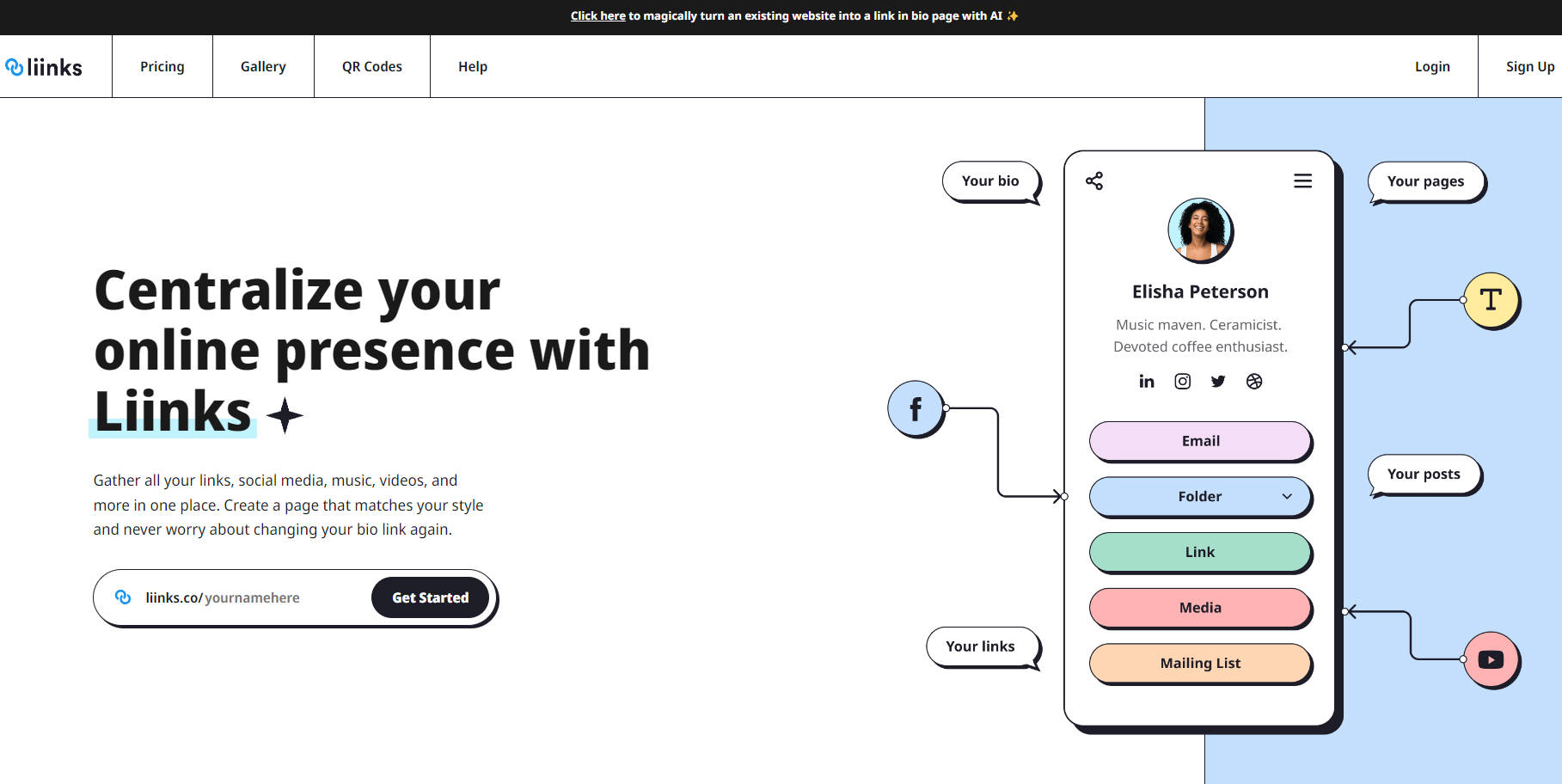The width and height of the screenshot is (1562, 784).
Task: Click the share icon on phone mockup
Action: (1094, 181)
